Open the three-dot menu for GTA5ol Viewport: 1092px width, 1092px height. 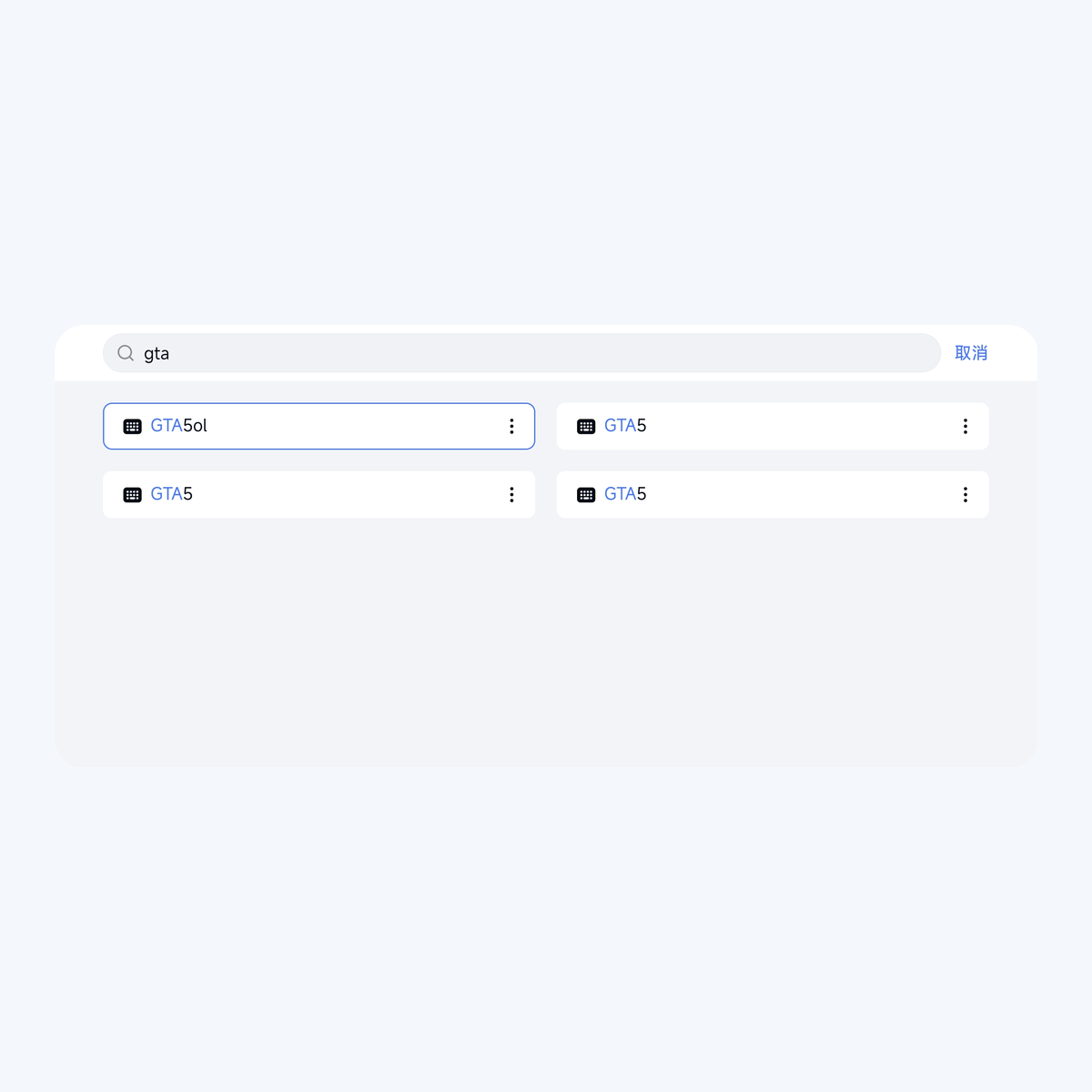click(511, 426)
